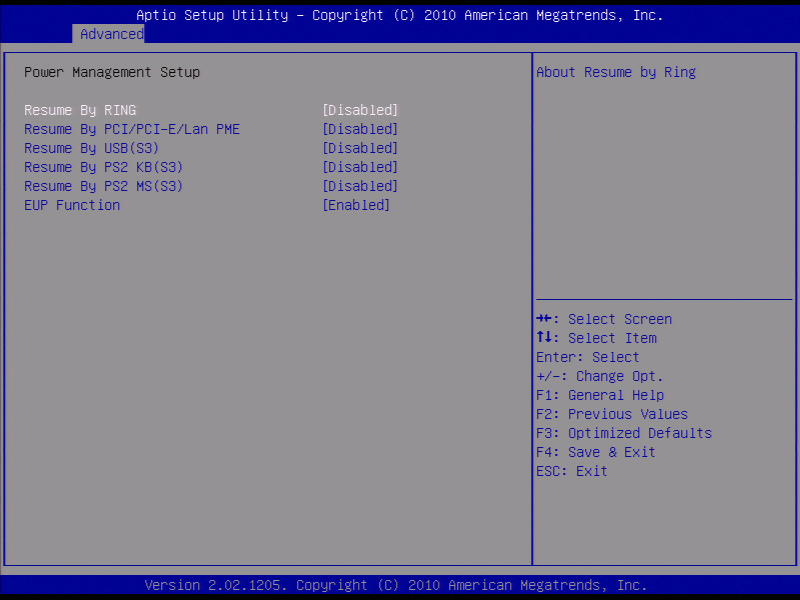Image resolution: width=800 pixels, height=600 pixels.
Task: Select the Resume By PS2 KB(S3) option
Action: coord(104,167)
